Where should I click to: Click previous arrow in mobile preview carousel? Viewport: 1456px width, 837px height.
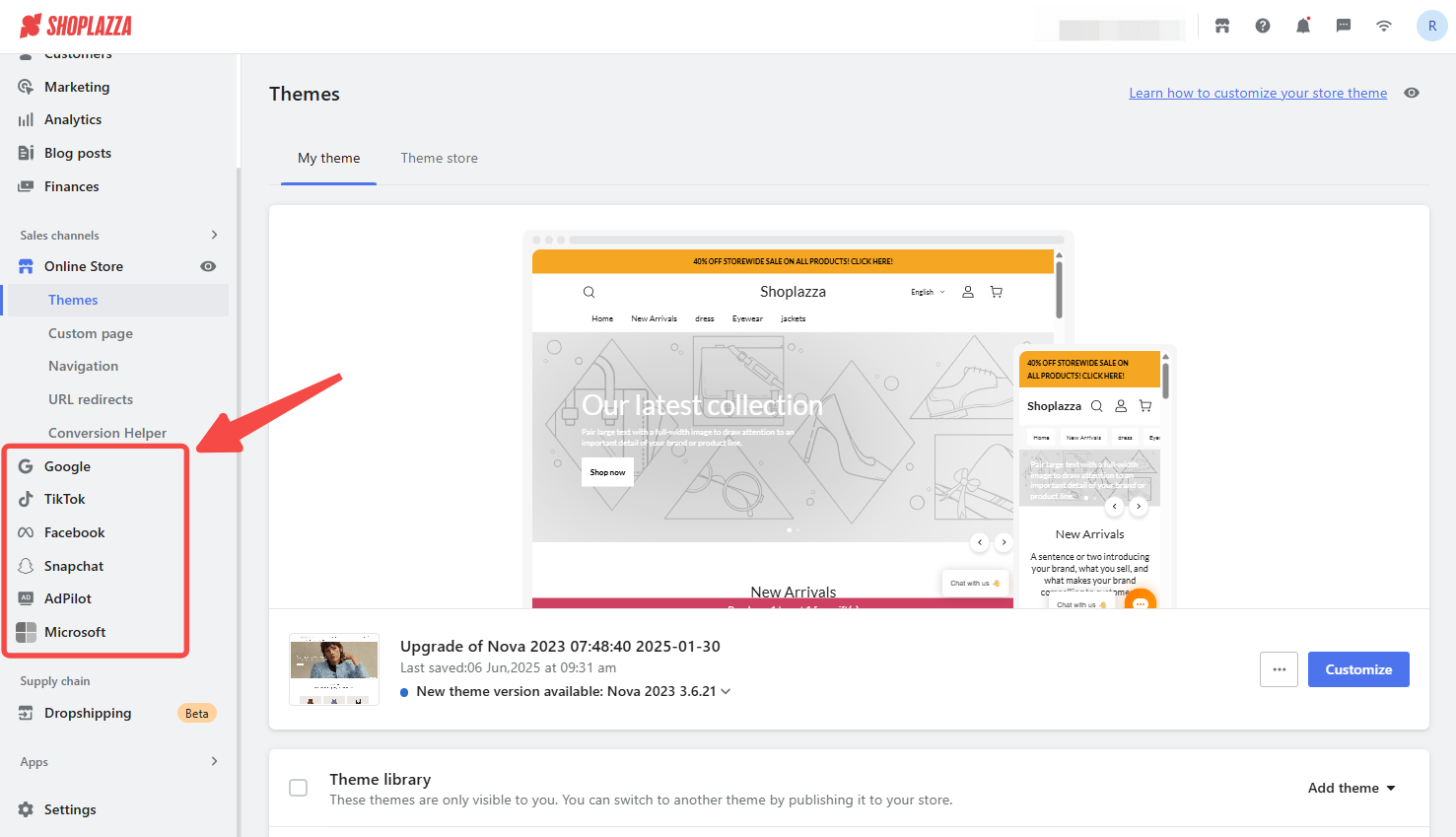1115,506
